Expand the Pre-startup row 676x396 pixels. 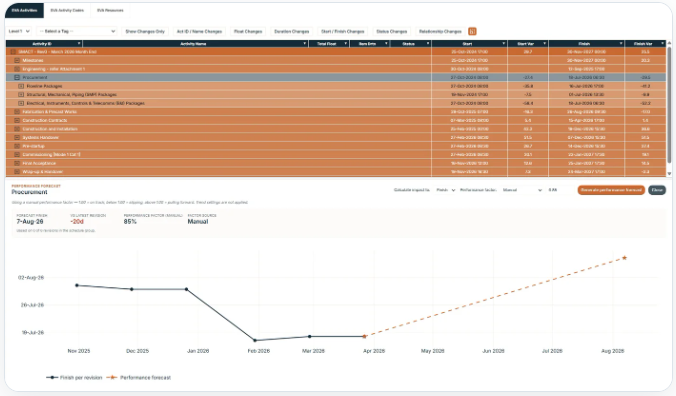click(17, 146)
